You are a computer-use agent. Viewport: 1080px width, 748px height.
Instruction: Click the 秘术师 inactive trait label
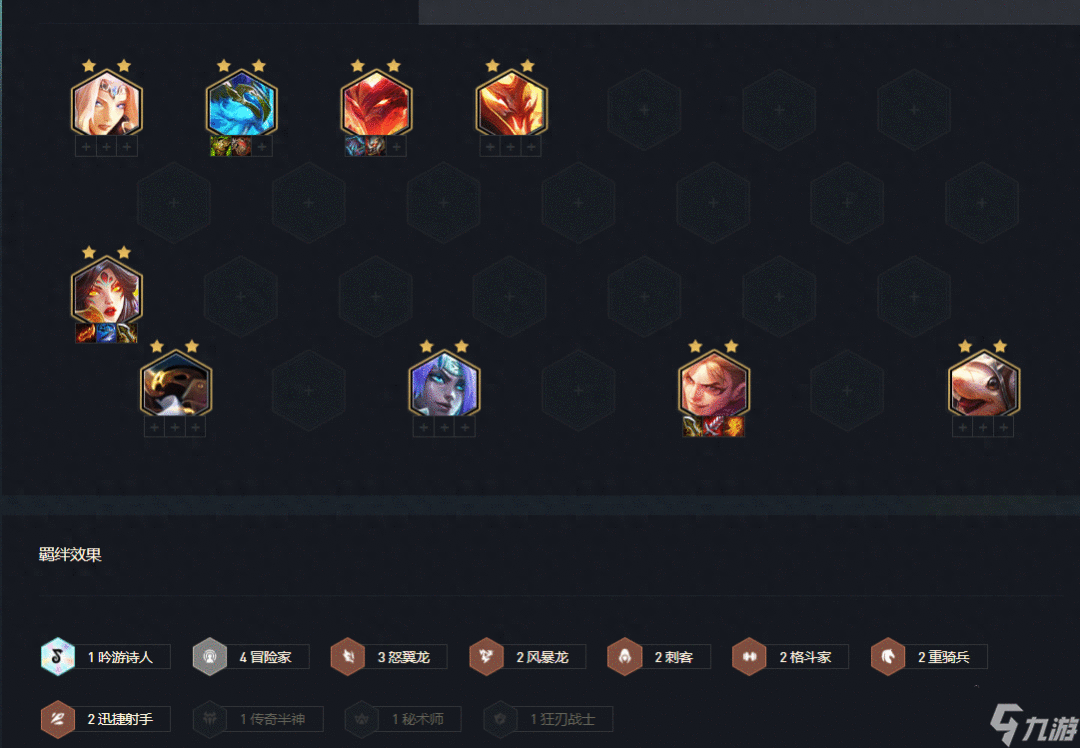pos(417,719)
